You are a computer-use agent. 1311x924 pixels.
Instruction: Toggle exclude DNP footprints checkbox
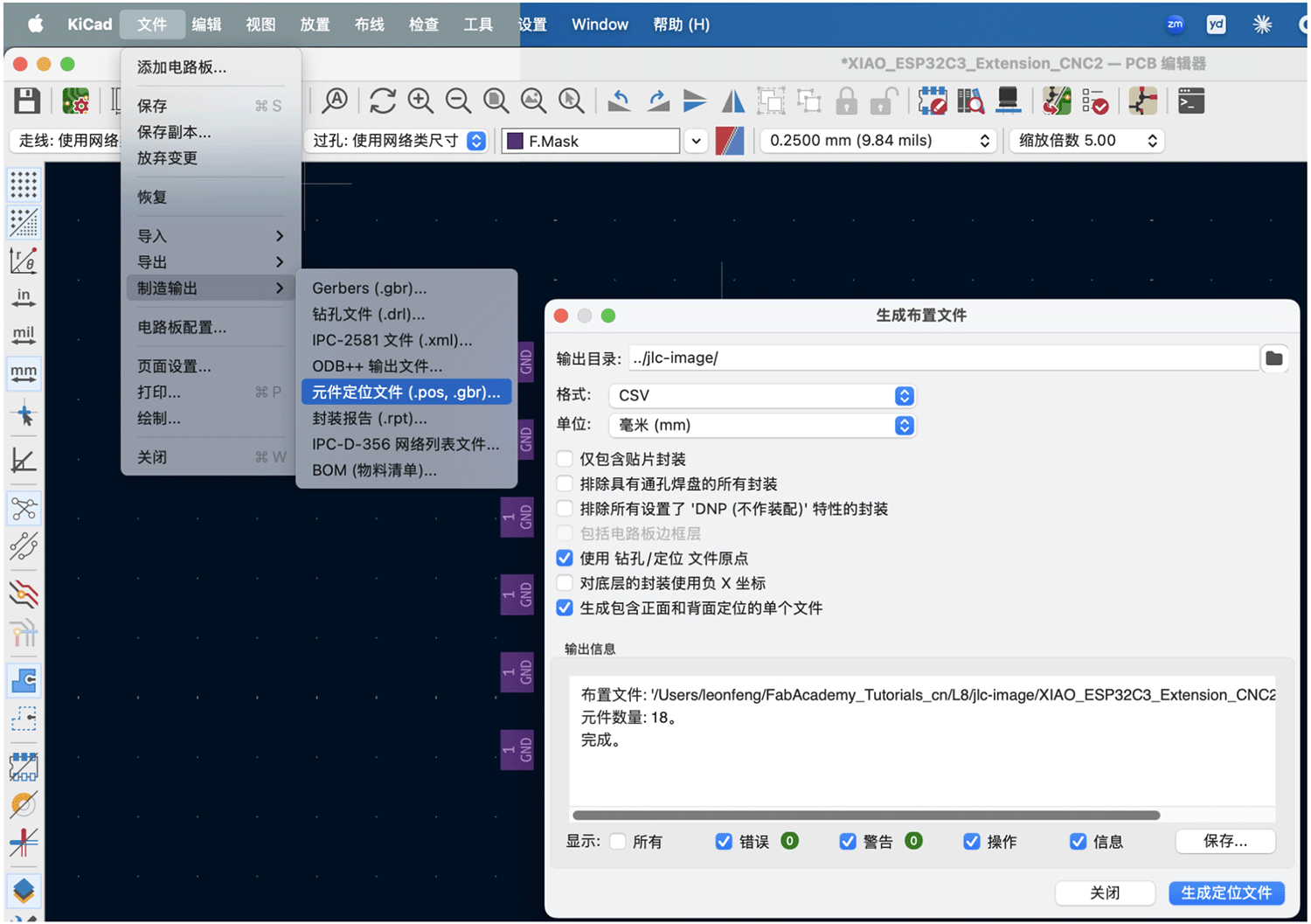click(x=565, y=509)
